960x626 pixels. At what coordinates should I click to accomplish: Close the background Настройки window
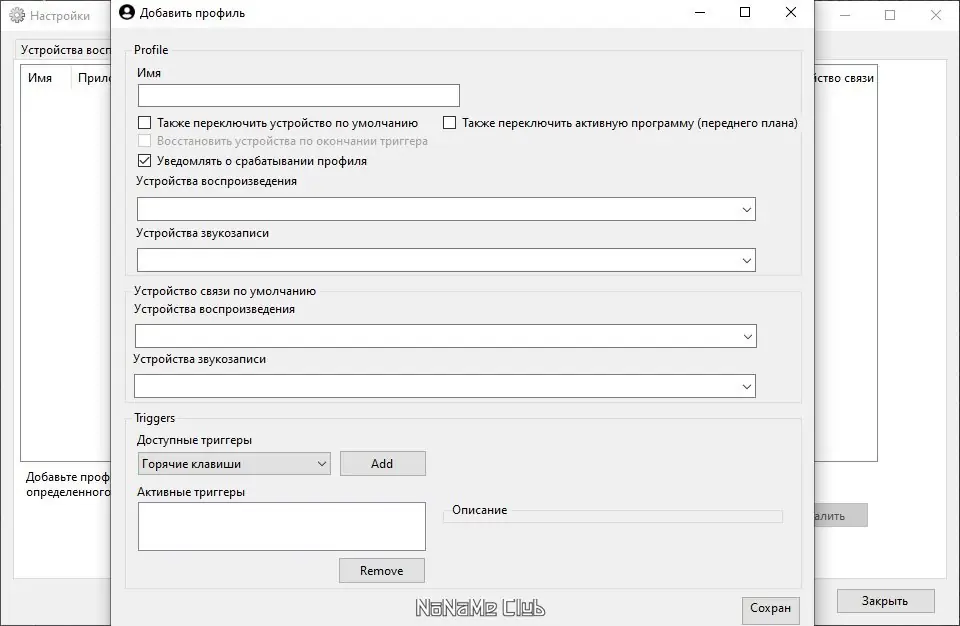pyautogui.click(x=935, y=15)
